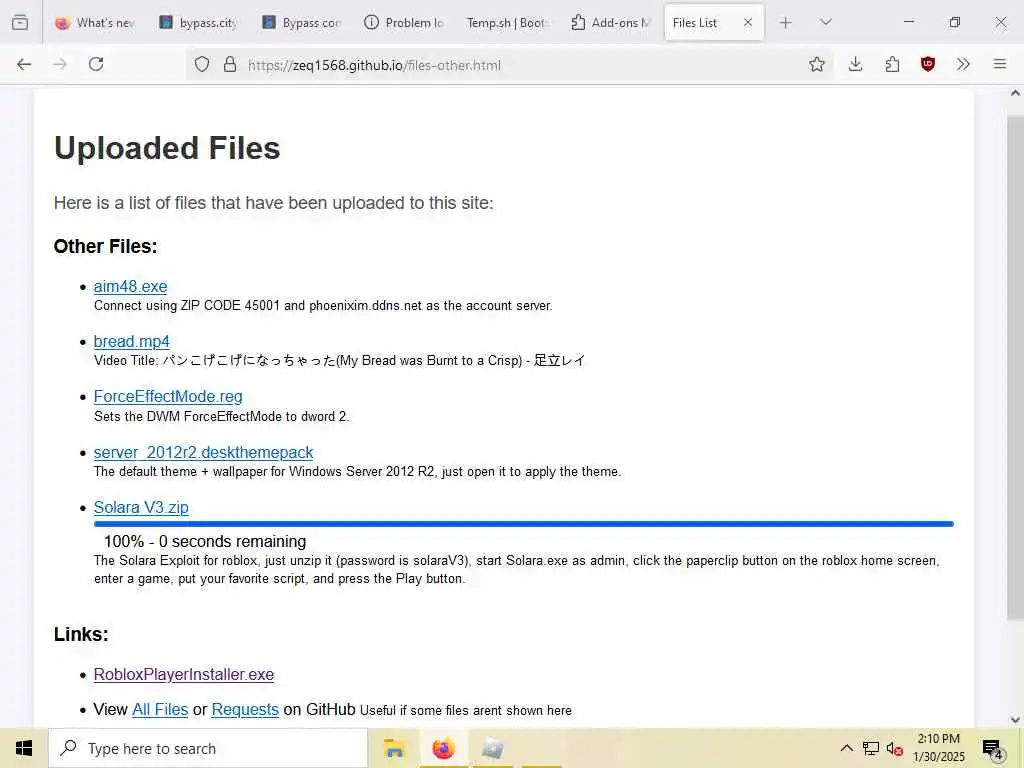Click the 'Uploaded Files' heading
Viewport: 1024px width, 768px height.
[x=167, y=148]
